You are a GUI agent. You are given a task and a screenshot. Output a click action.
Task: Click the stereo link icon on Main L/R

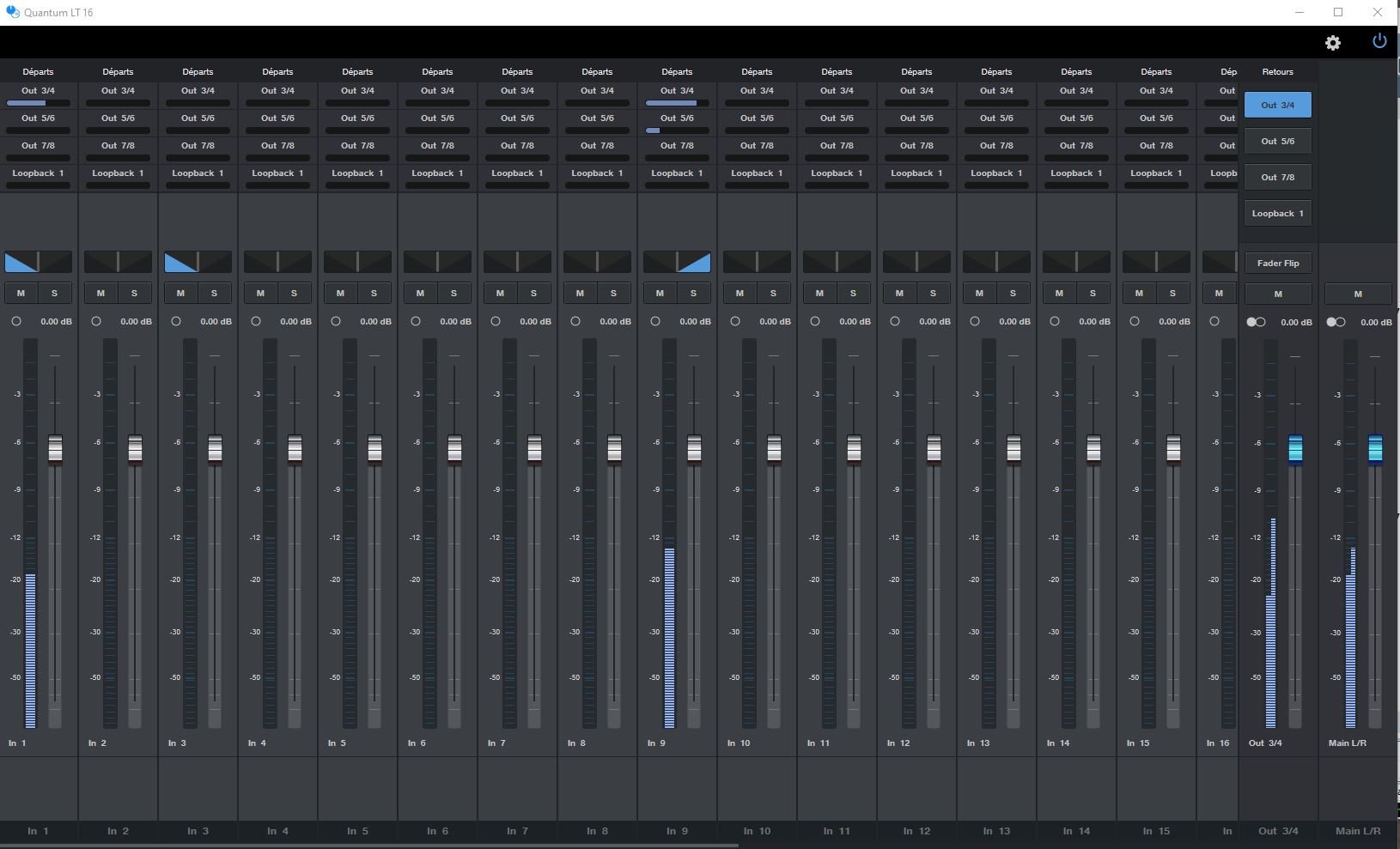(x=1336, y=322)
